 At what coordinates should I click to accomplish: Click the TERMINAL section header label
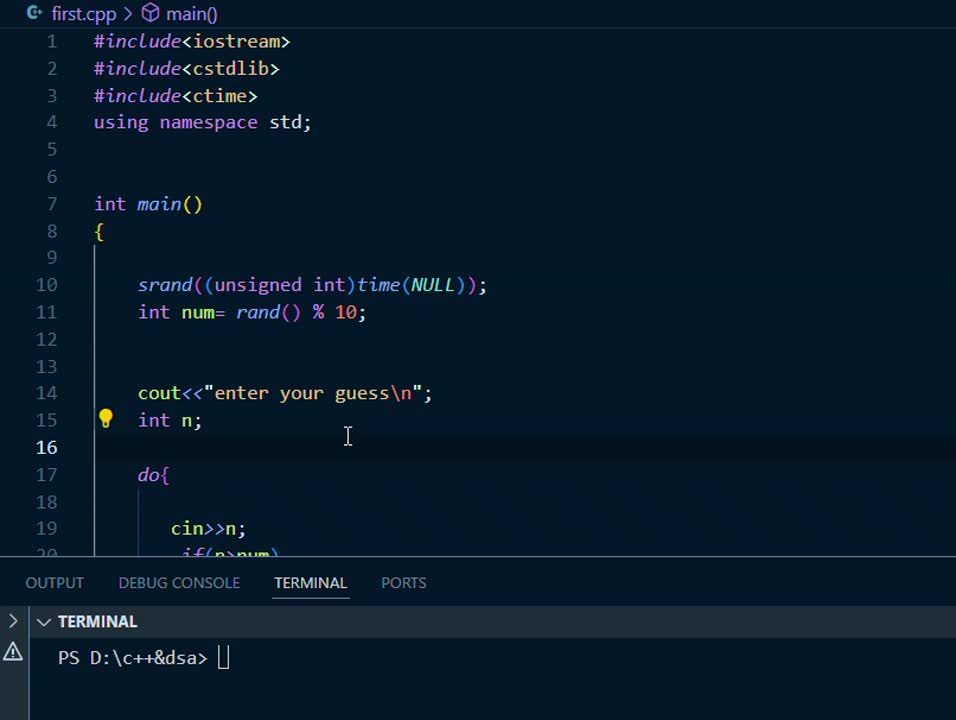[98, 622]
